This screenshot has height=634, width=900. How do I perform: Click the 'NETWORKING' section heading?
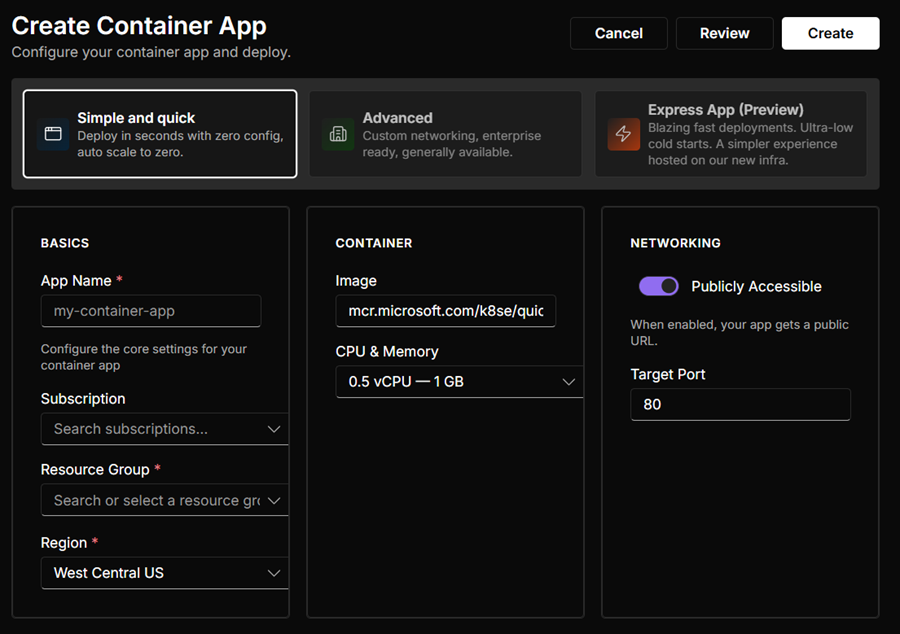(x=676, y=243)
